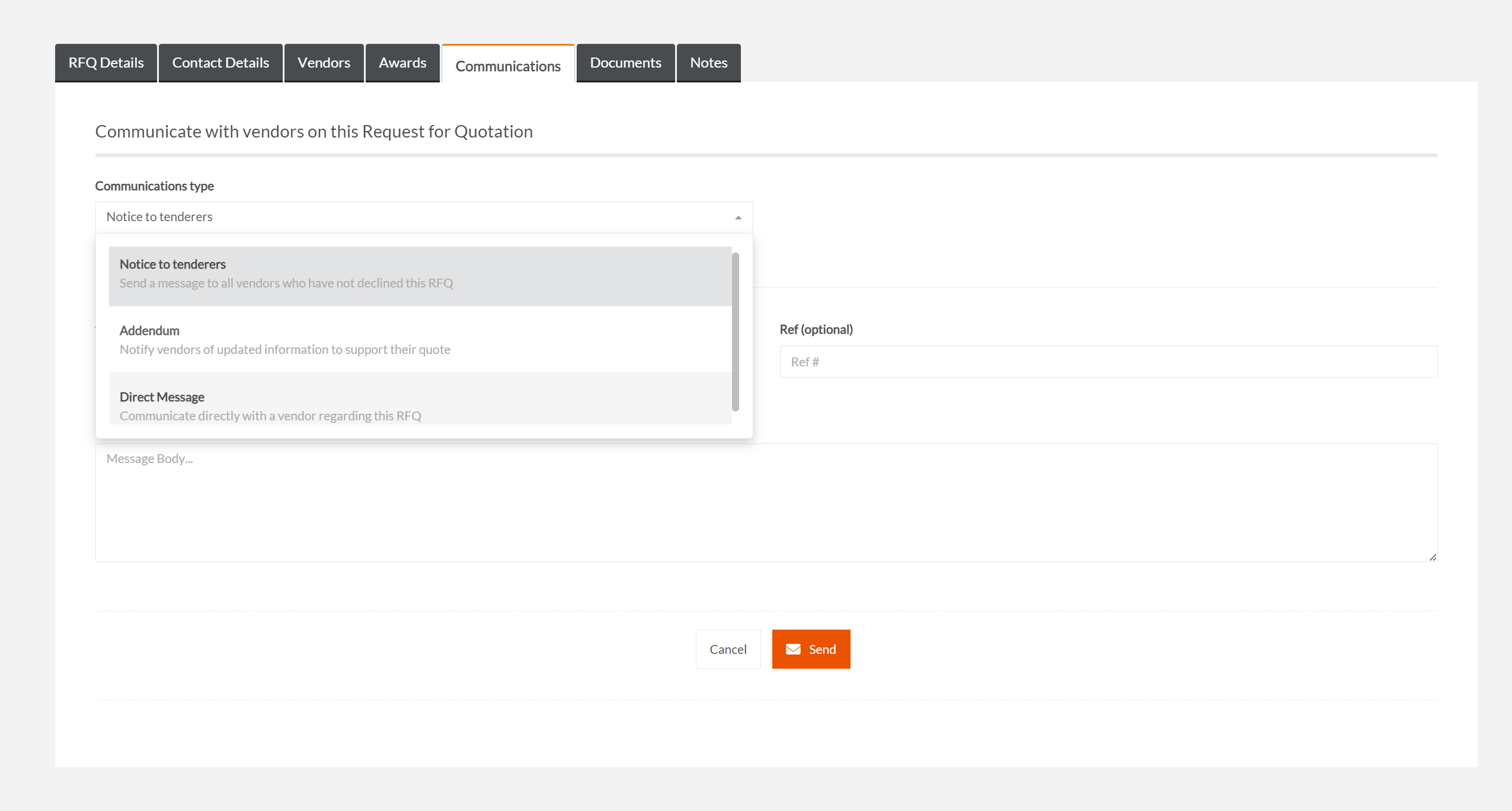
Task: Open the Communications type select box
Action: tap(415, 217)
